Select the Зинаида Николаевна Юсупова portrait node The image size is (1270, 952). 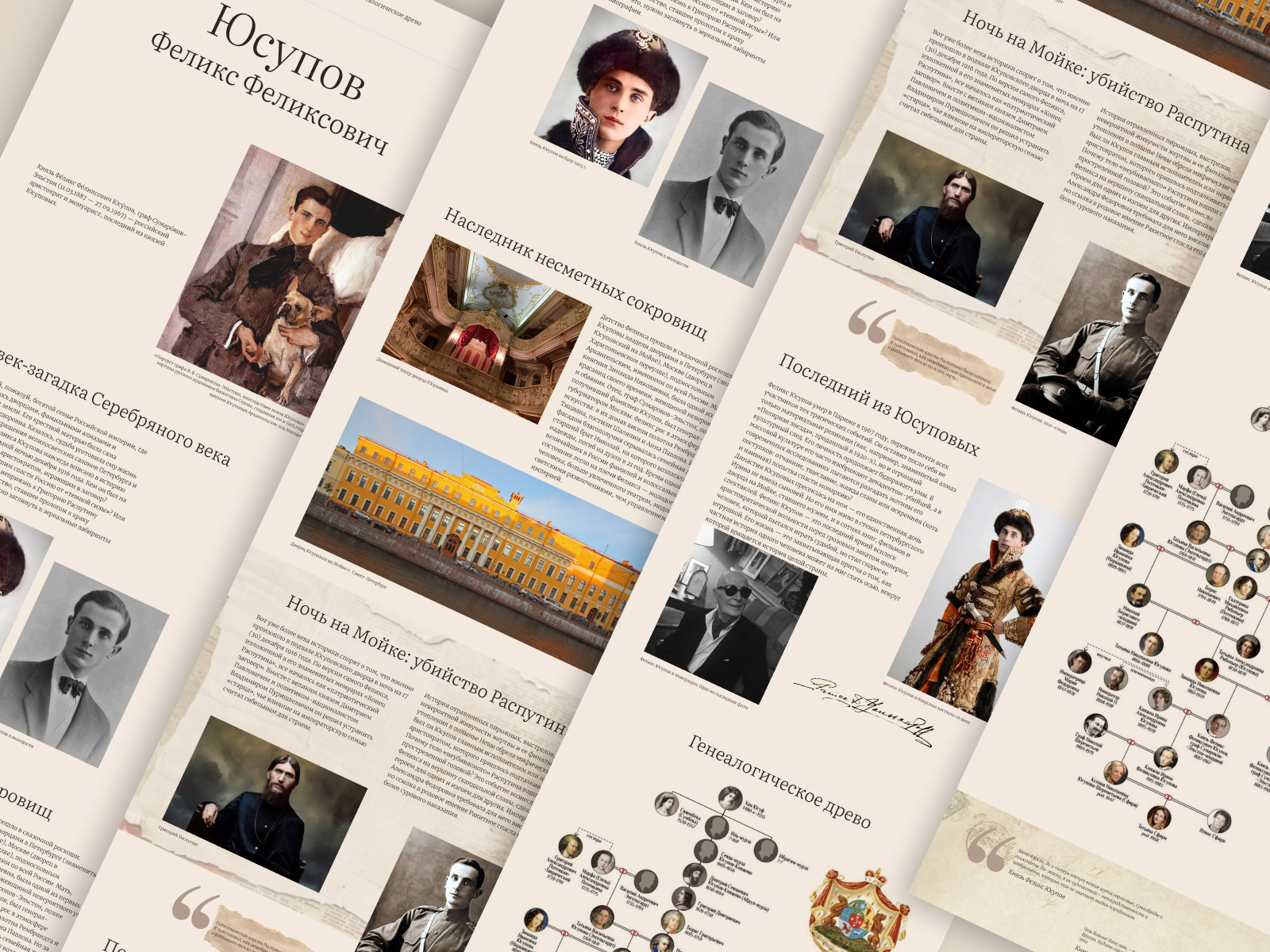point(1206,669)
